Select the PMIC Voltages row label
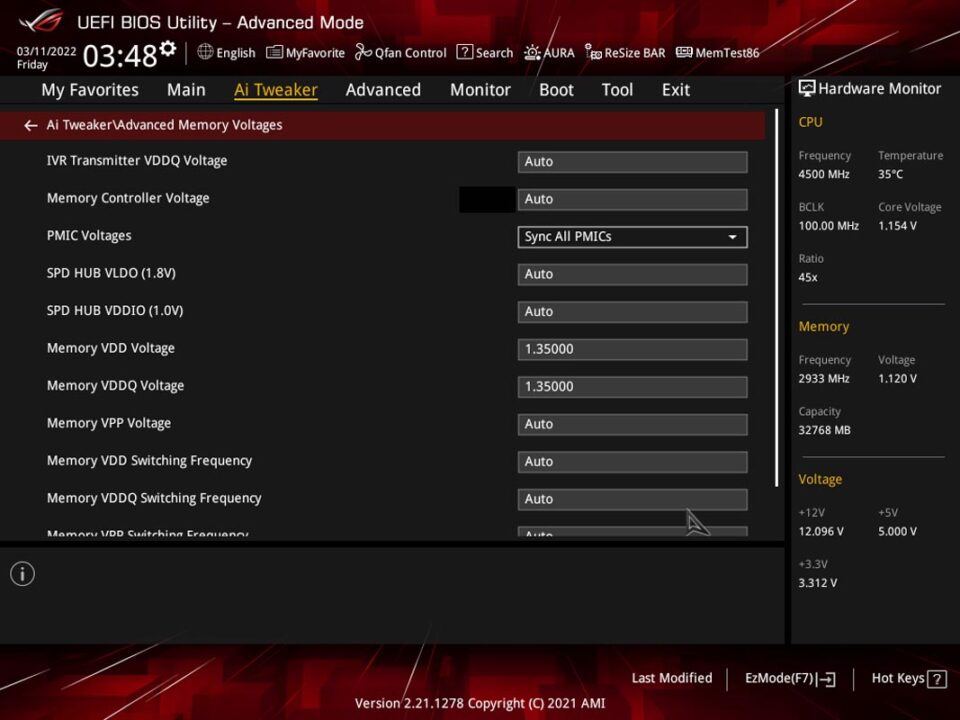960x720 pixels. [89, 236]
